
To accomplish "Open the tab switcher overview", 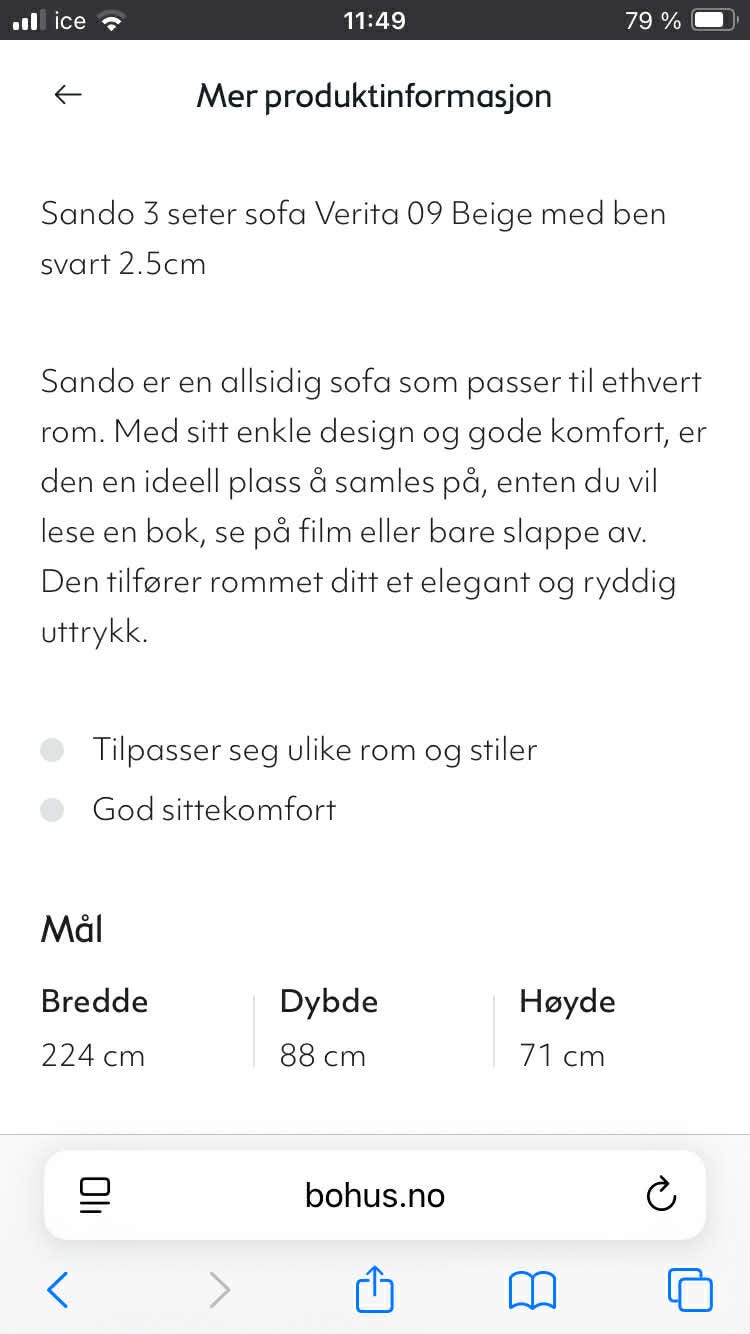I will tap(688, 1290).
